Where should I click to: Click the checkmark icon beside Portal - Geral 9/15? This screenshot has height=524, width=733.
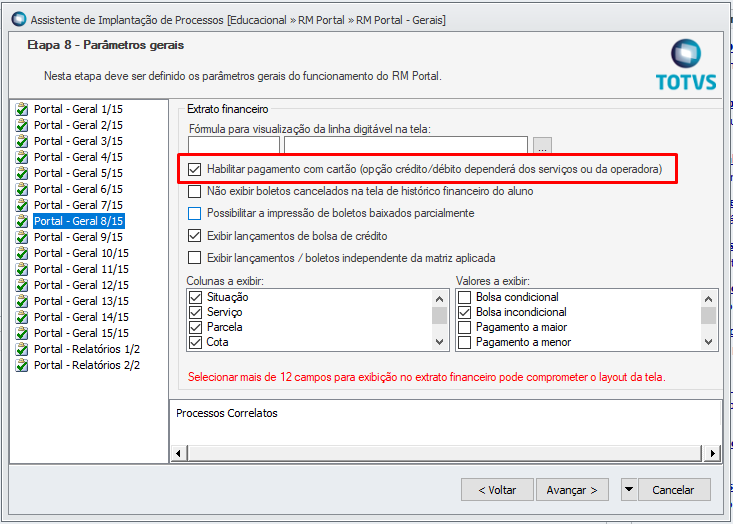click(x=22, y=237)
